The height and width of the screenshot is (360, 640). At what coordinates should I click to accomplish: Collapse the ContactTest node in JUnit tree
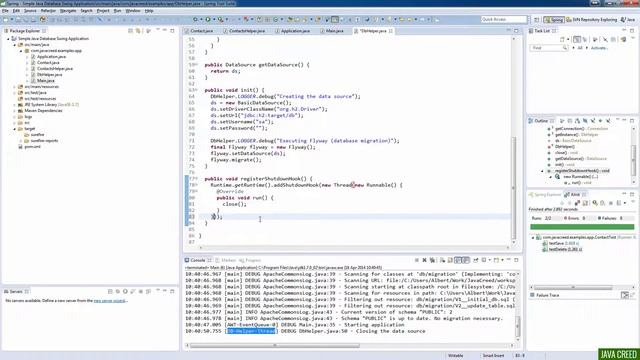[x=533, y=237]
